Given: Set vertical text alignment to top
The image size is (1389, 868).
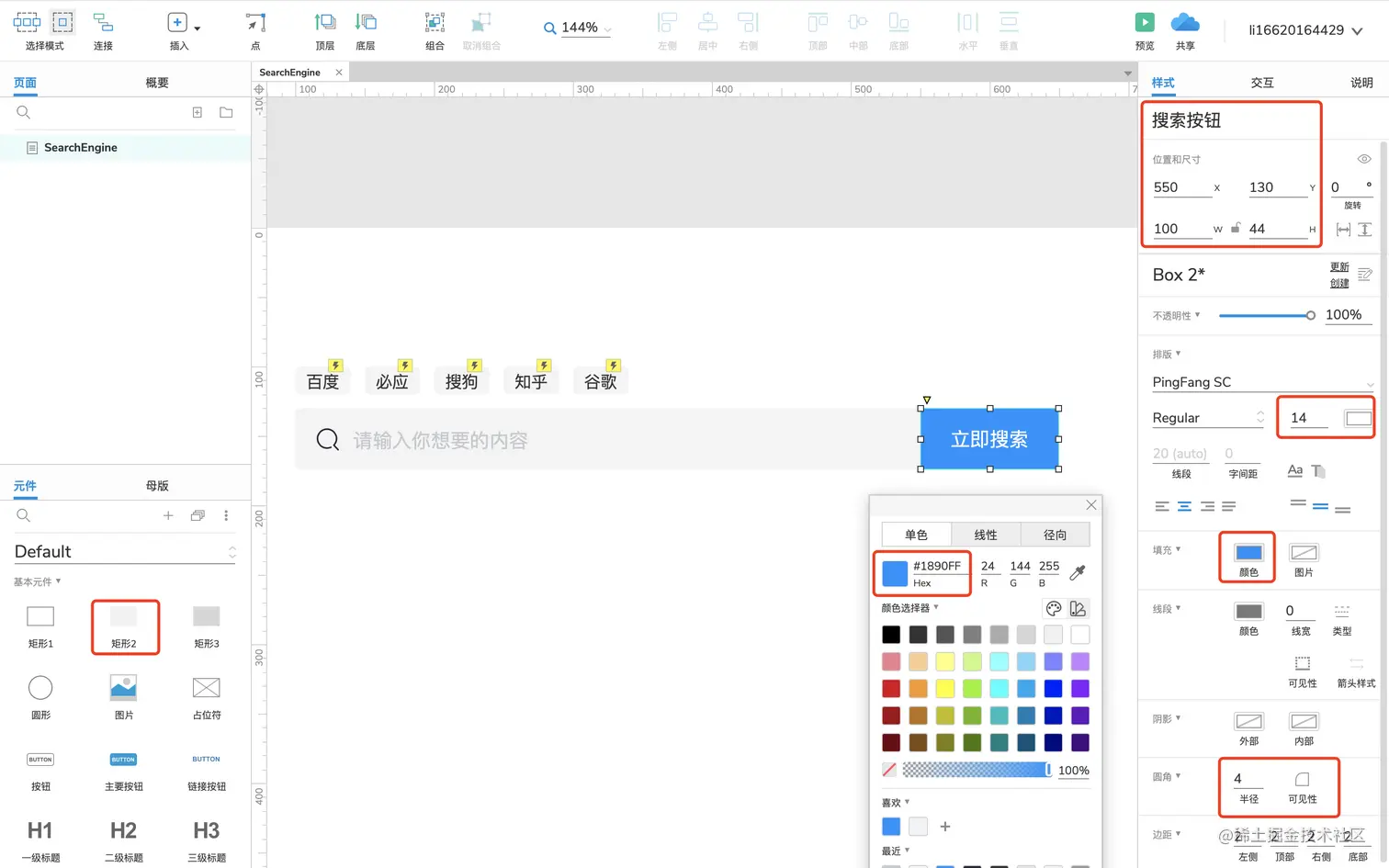Looking at the screenshot, I should [x=1298, y=503].
